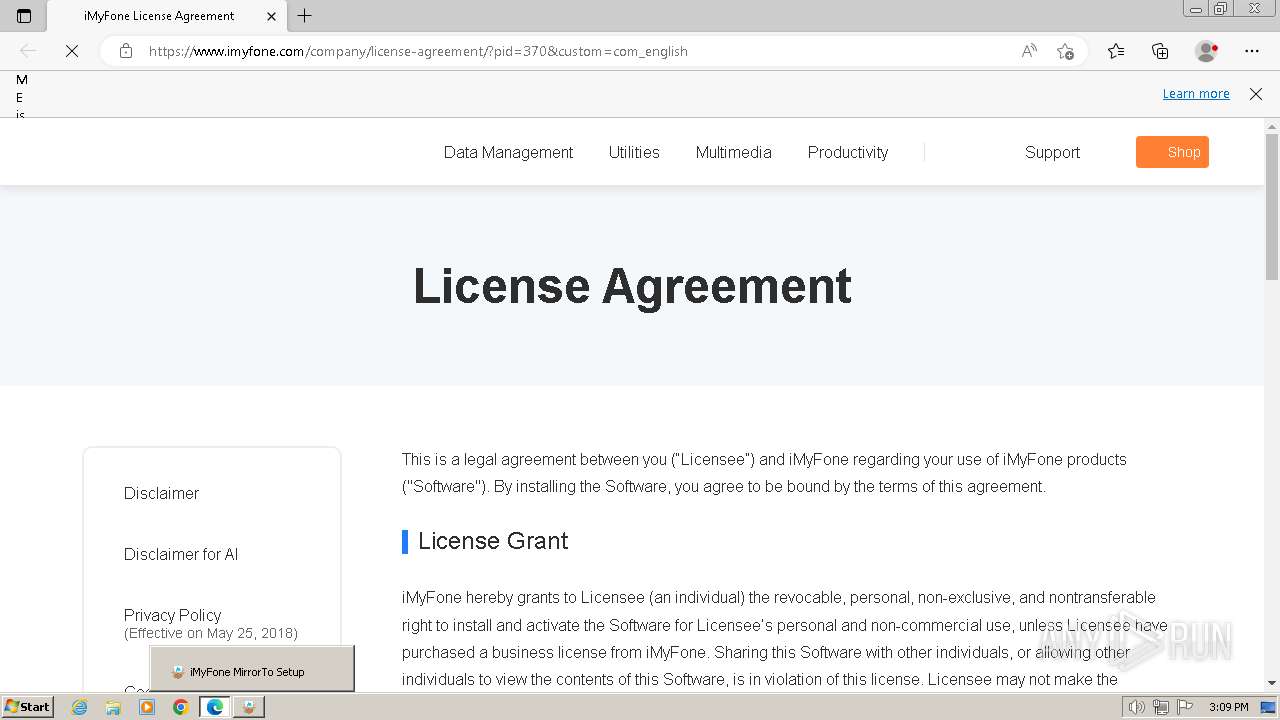Open the network tray icon

pyautogui.click(x=1160, y=707)
